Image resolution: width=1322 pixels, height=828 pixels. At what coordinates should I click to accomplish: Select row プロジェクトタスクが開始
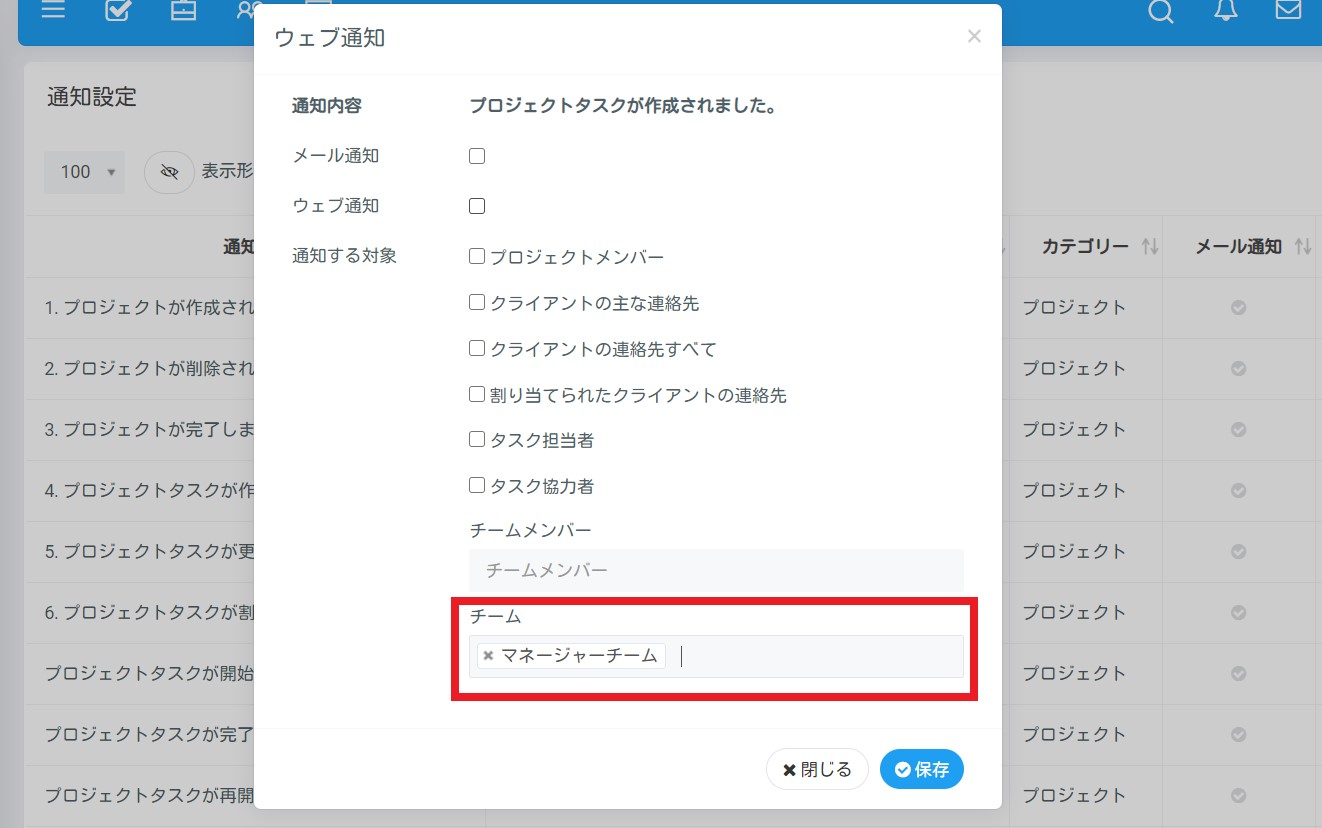coord(150,674)
